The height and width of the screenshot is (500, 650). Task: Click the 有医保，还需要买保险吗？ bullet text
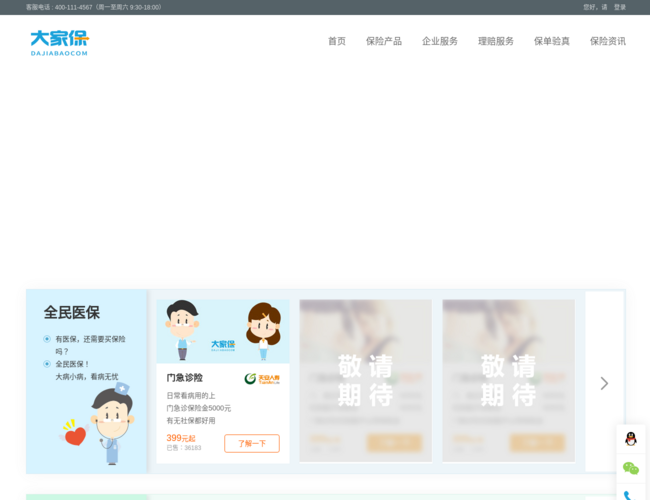point(90,345)
